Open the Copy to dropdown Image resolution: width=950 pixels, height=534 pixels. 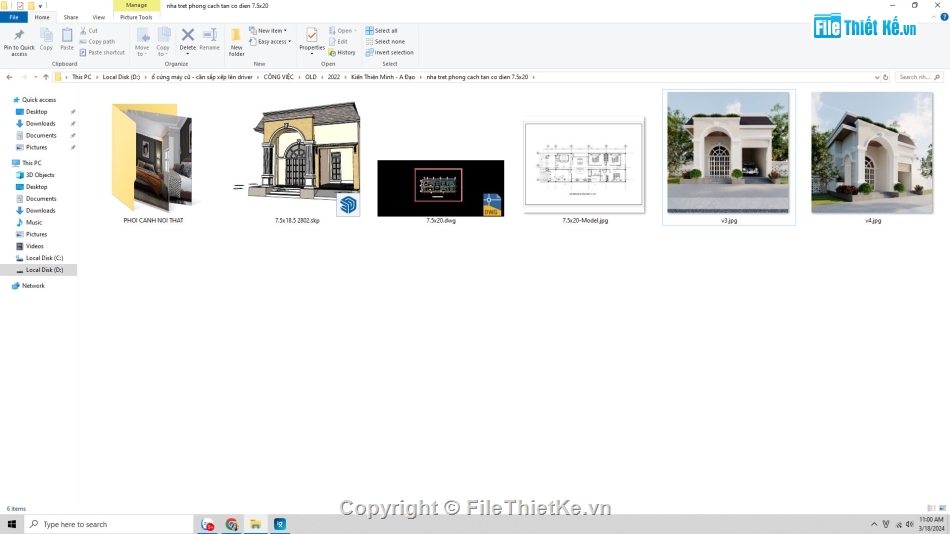[163, 42]
